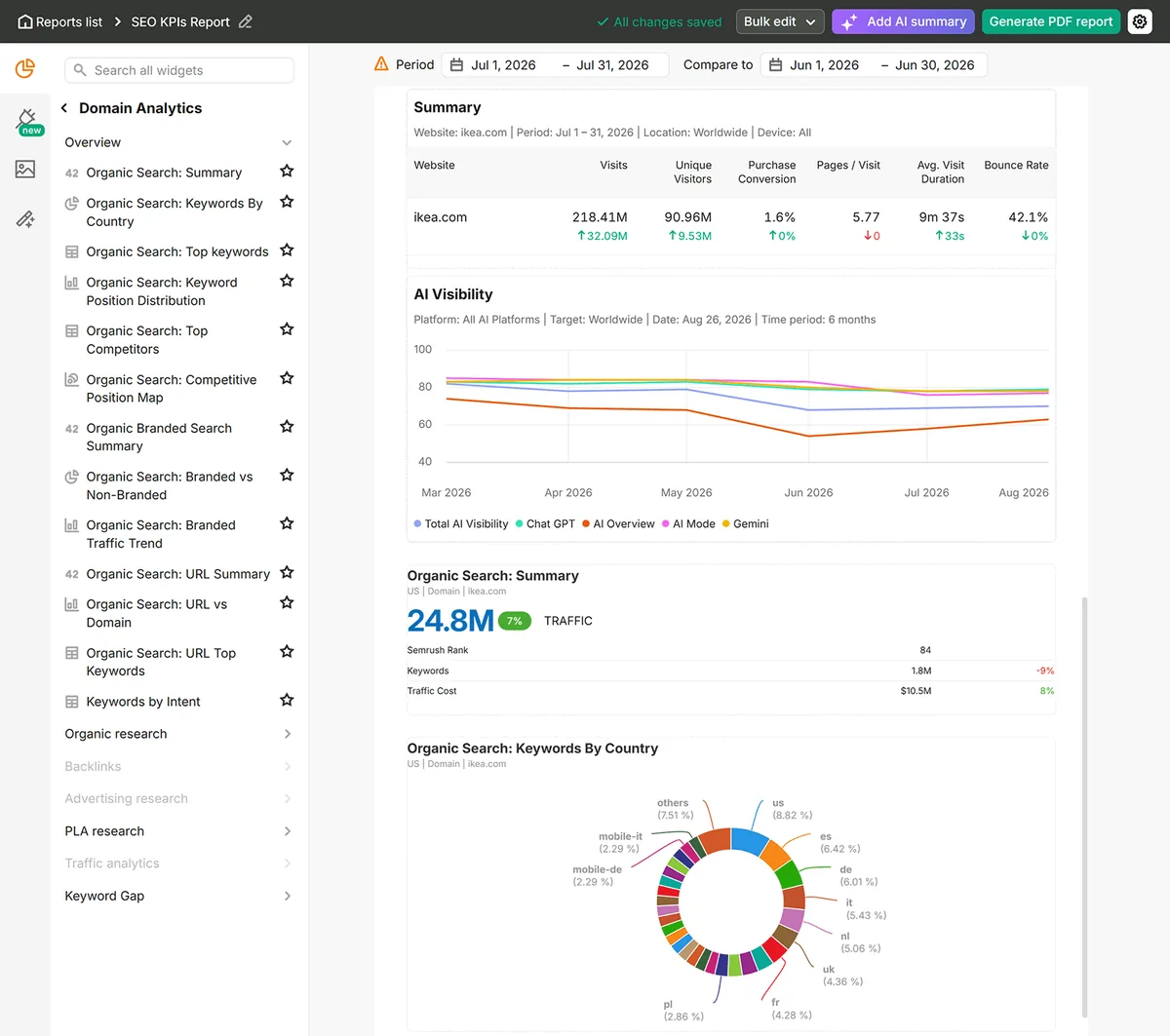Click the 42 number icon for Organic Search: Summary

point(72,173)
